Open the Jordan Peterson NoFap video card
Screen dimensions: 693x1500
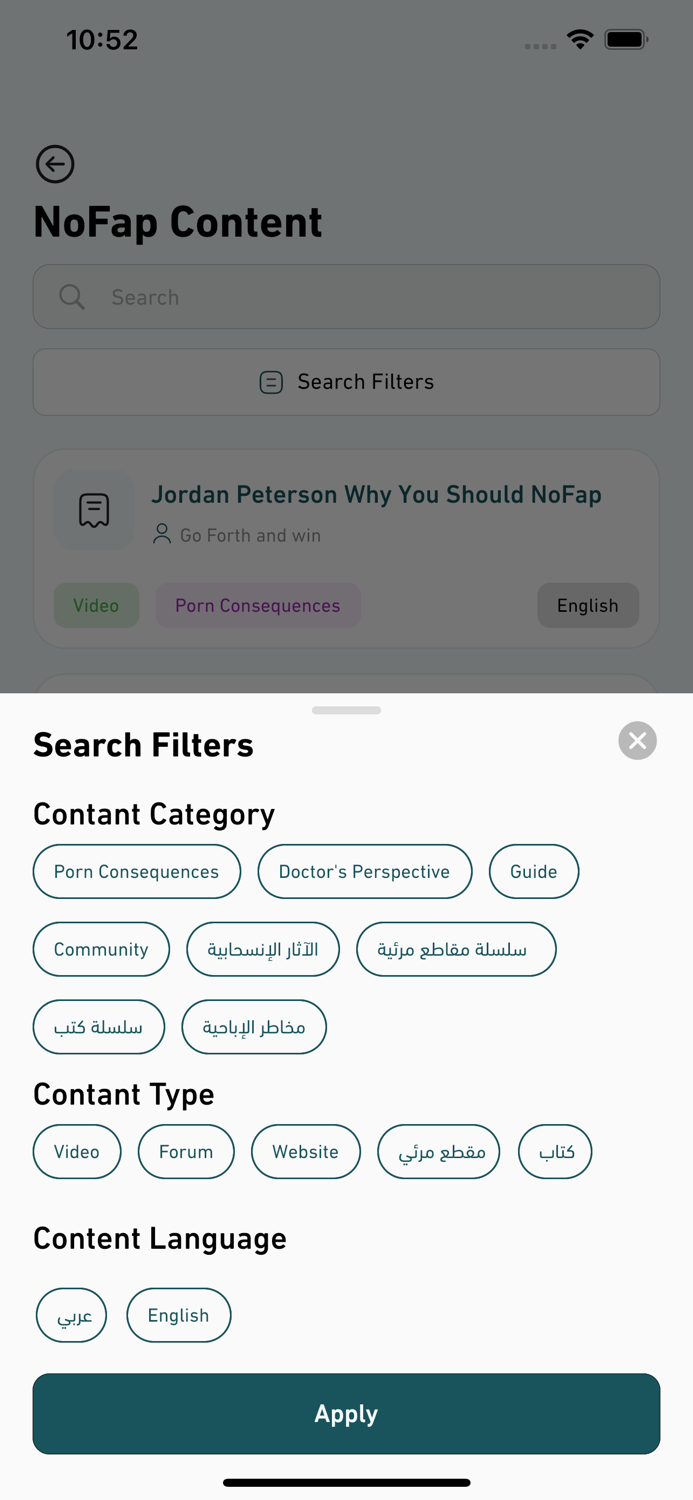click(x=377, y=494)
